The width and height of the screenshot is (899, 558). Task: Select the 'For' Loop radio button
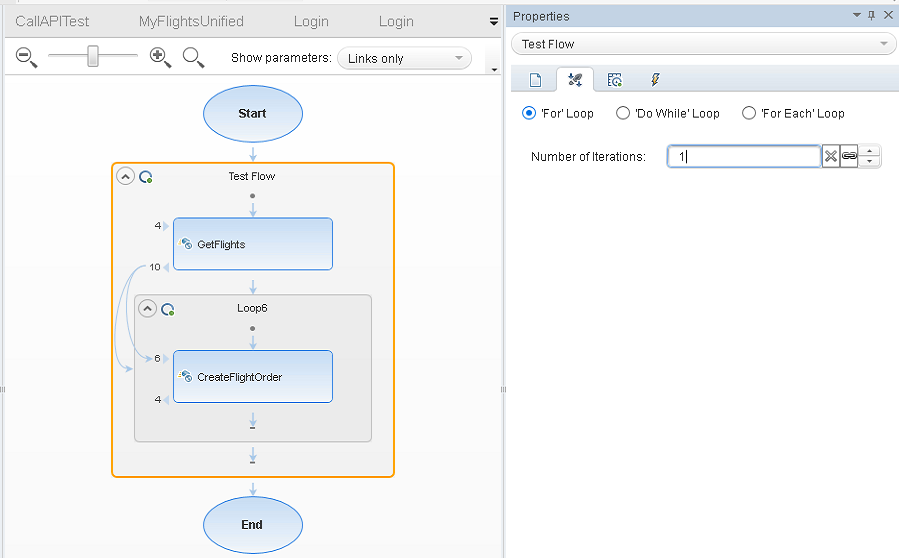(529, 113)
